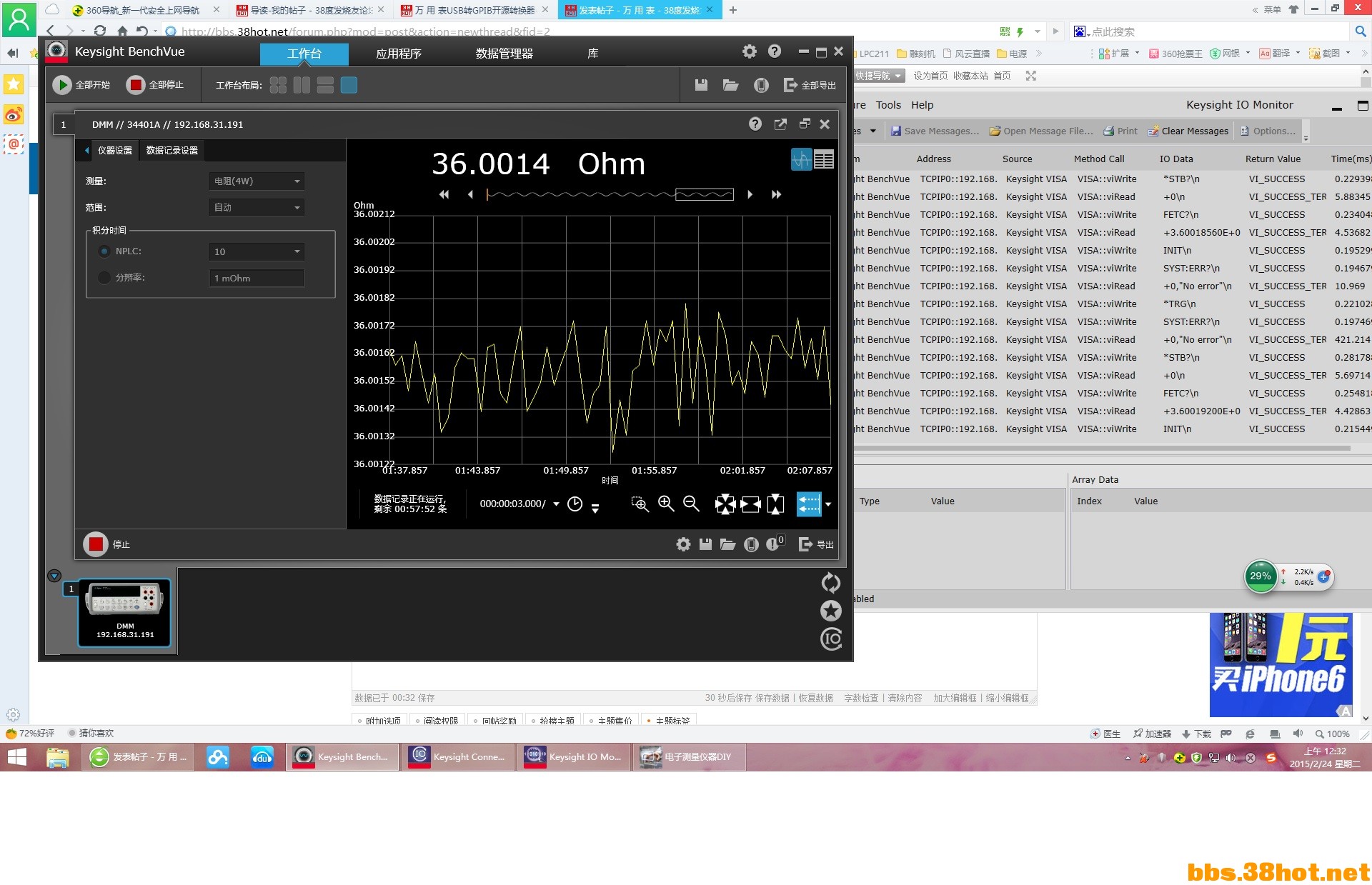The image size is (1372, 885).
Task: Zoom in on the chart
Action: 666,504
